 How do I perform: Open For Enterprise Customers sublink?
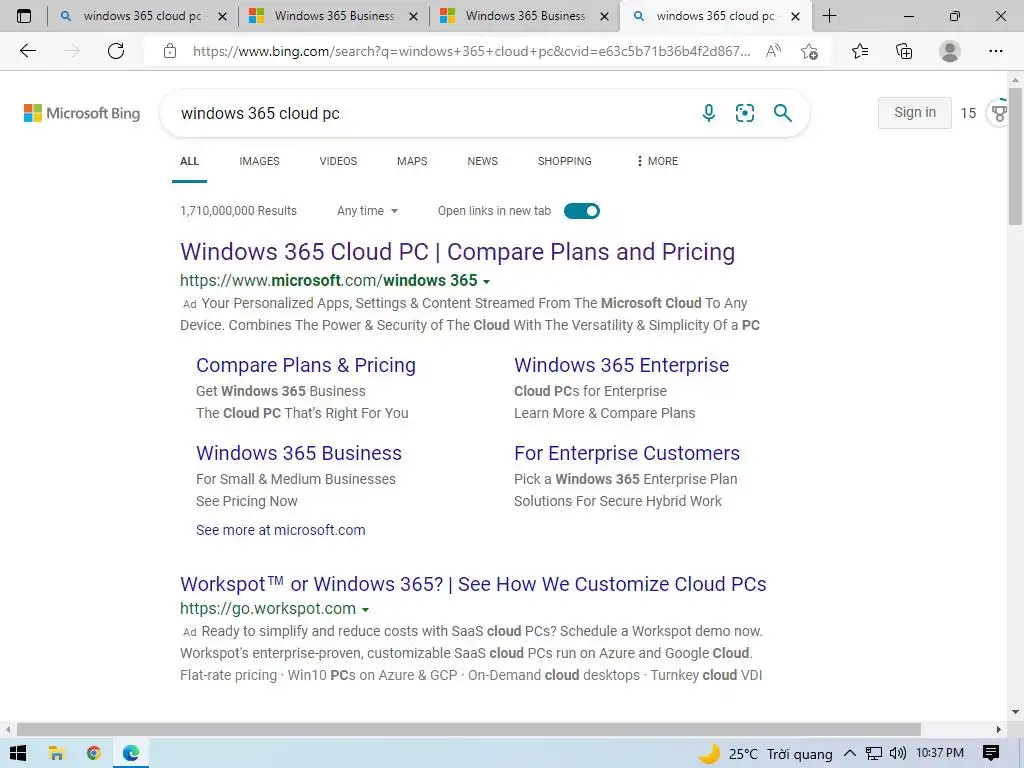tap(626, 453)
